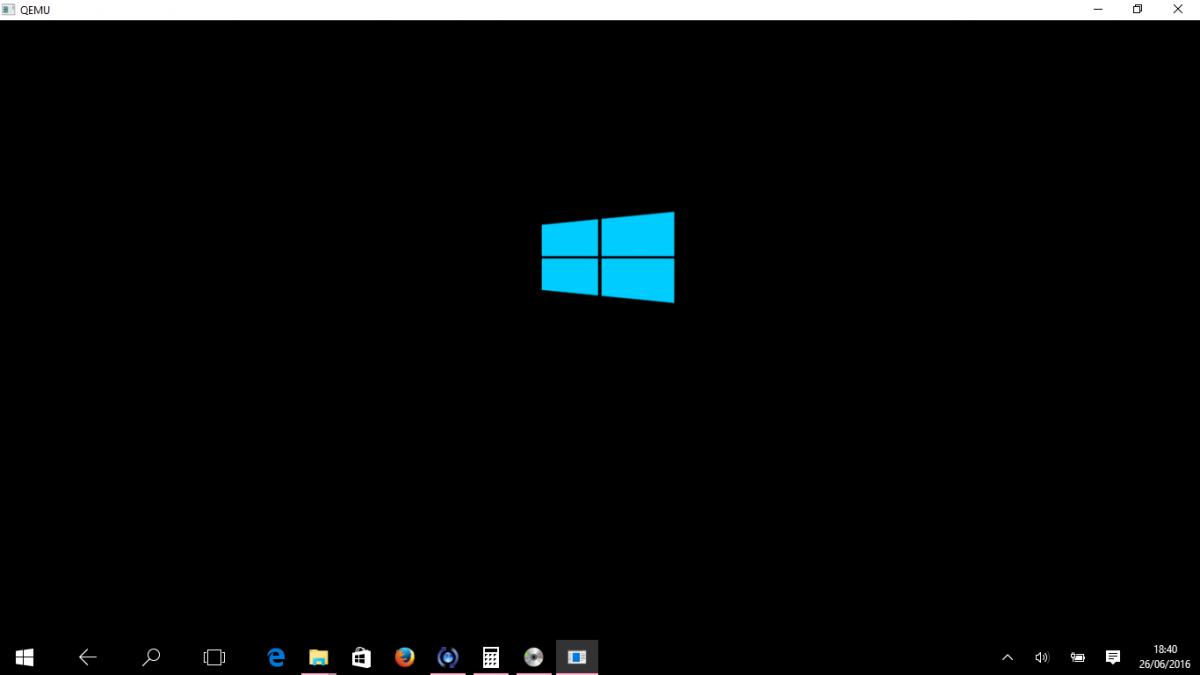Restore down the QEMU window
The height and width of the screenshot is (675, 1200).
(1137, 9)
